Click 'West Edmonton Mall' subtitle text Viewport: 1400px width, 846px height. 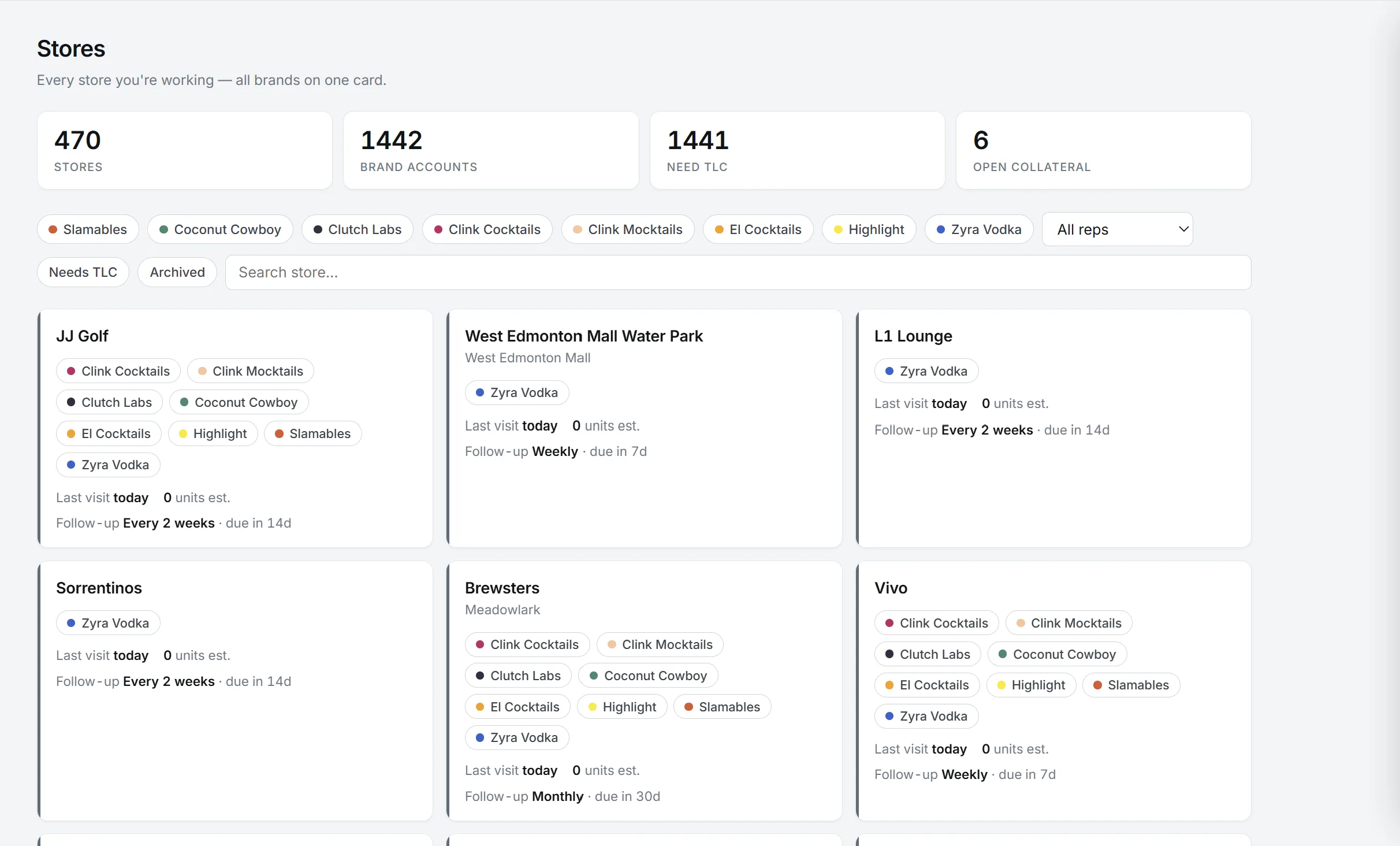pyautogui.click(x=528, y=358)
